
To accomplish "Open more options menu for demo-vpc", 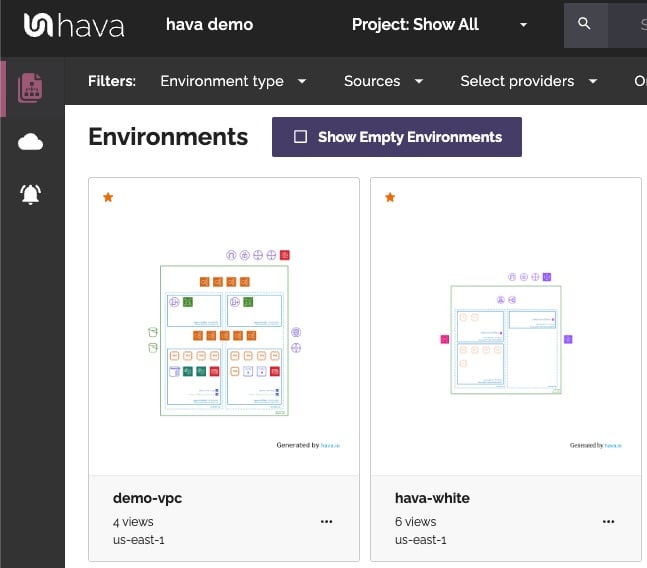I will coord(326,521).
